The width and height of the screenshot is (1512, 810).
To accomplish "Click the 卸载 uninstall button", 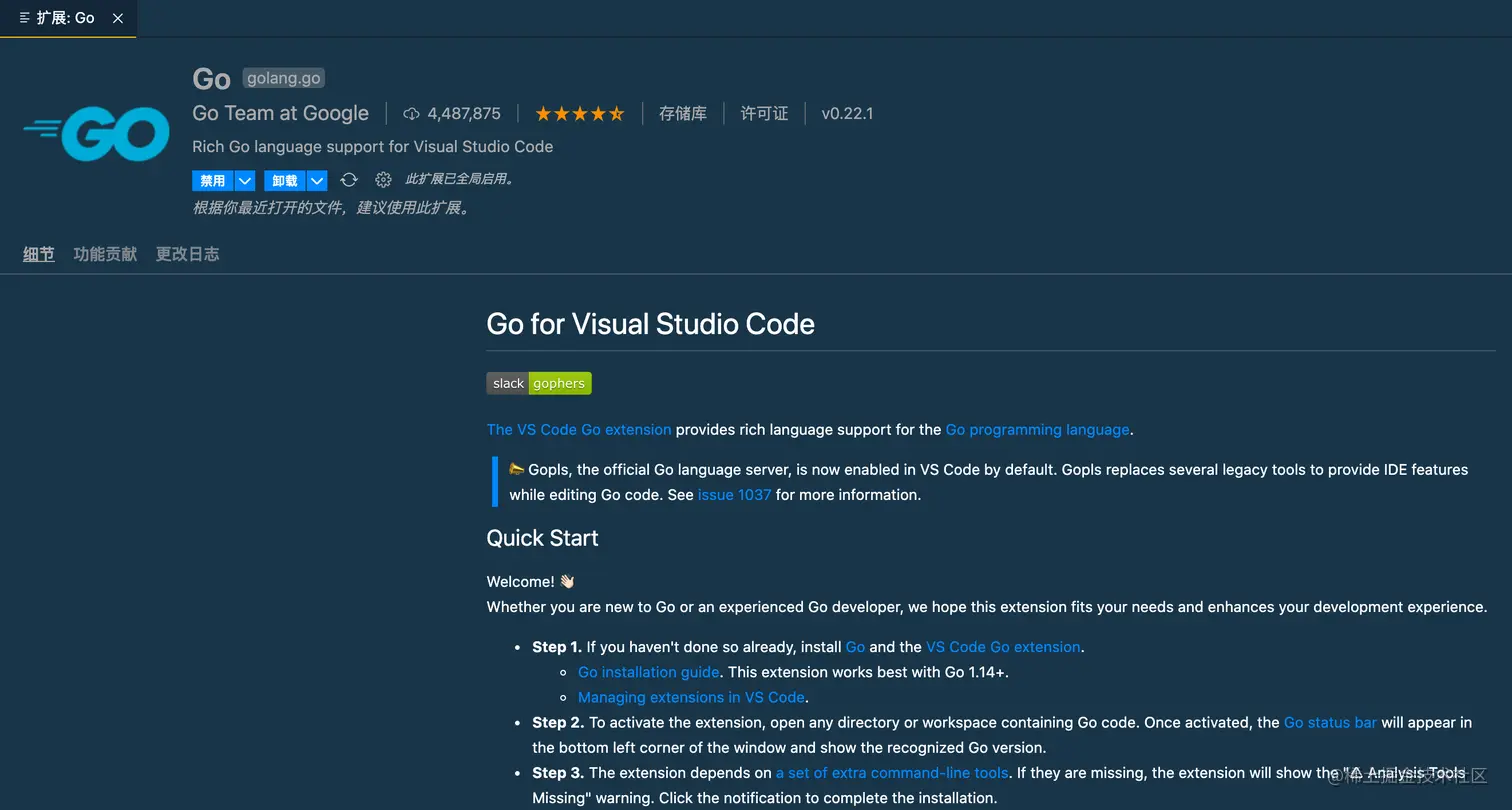I will [285, 181].
